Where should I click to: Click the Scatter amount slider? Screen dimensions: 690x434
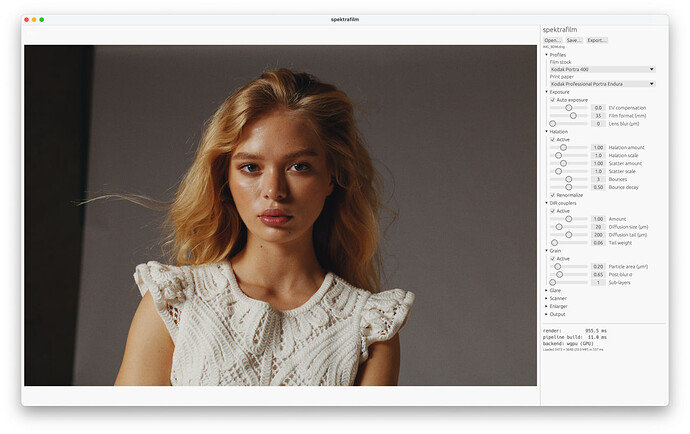(x=569, y=163)
